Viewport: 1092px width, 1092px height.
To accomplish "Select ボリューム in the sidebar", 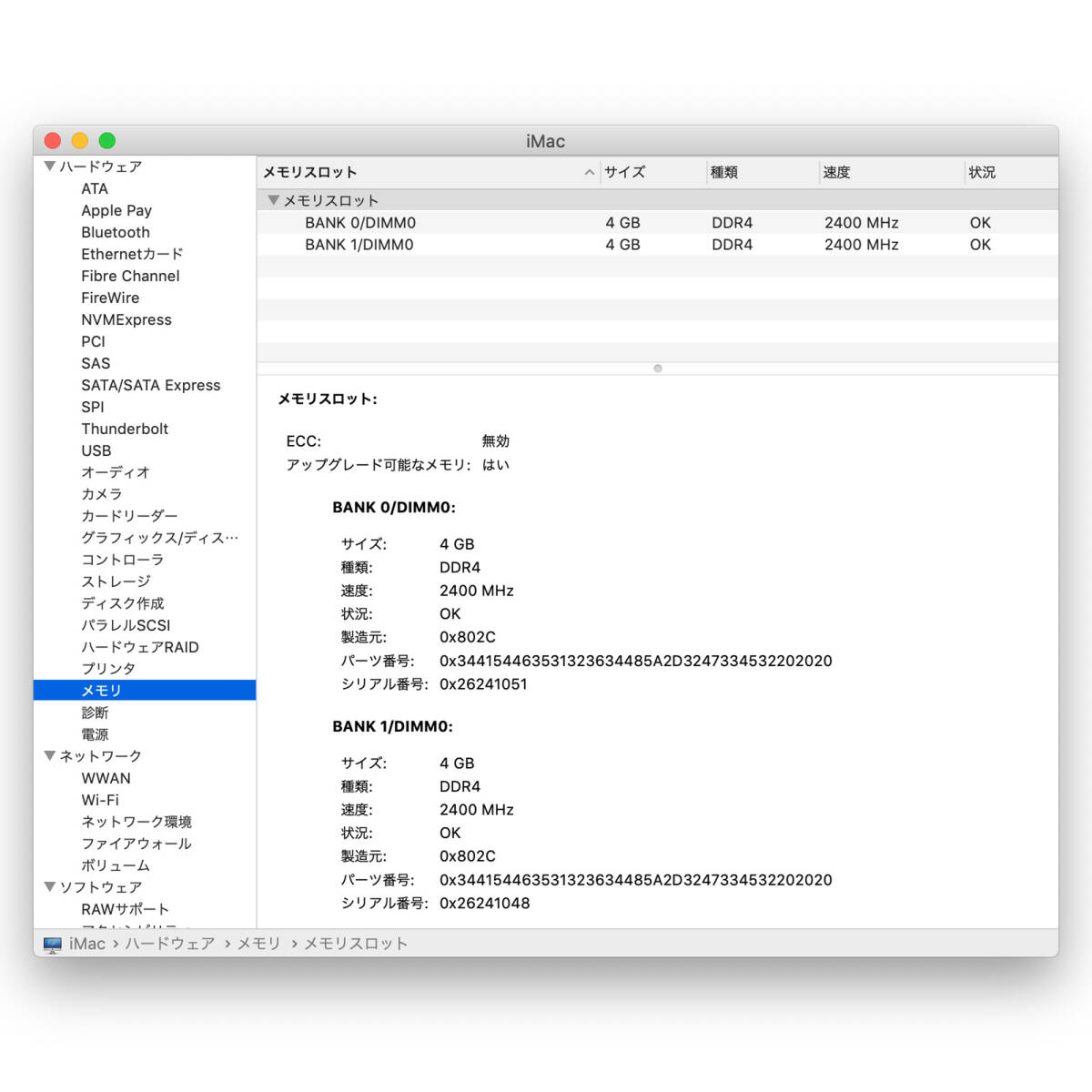I will click(116, 865).
